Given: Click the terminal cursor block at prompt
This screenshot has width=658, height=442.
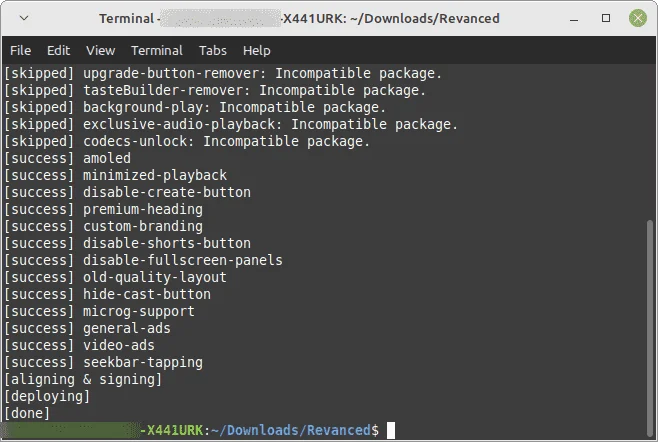Looking at the screenshot, I should (391, 430).
